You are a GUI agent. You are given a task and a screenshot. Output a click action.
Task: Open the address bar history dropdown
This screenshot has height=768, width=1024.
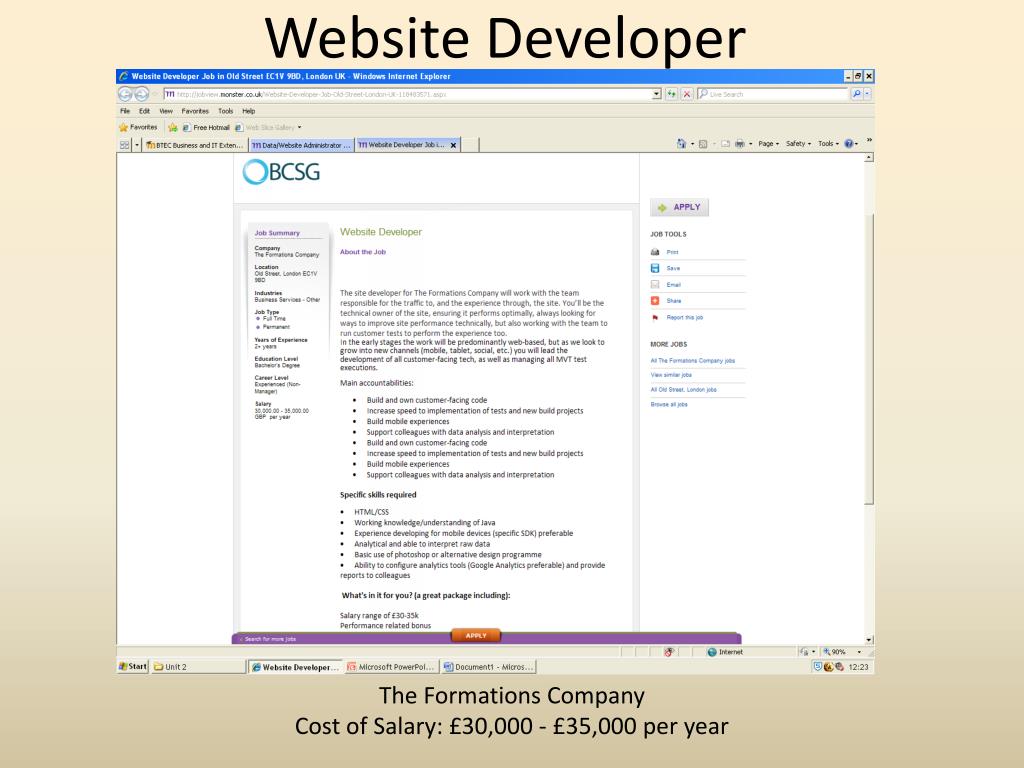click(656, 94)
